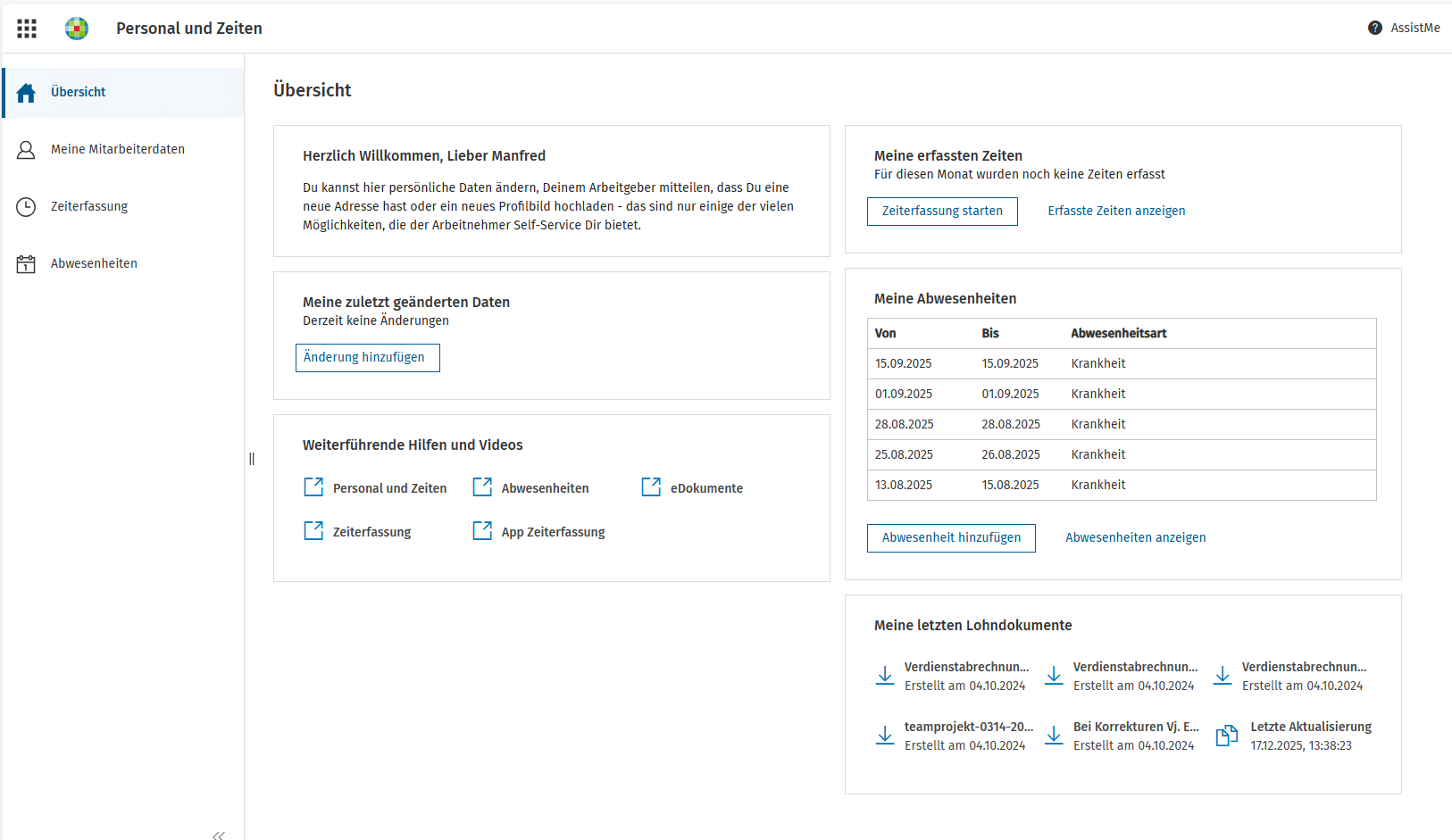Click the Letzte Aktualisierung document icon
Screen dimensions: 1452x840
point(1227,736)
